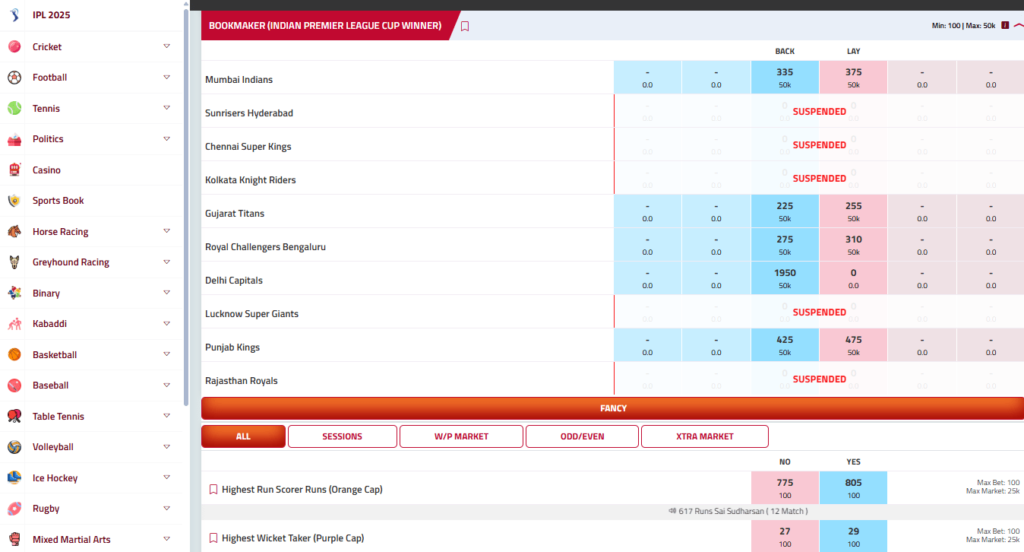Screen dimensions: 1024x552
Task: Expand the Horse Racing sidebar menu
Action: (167, 231)
